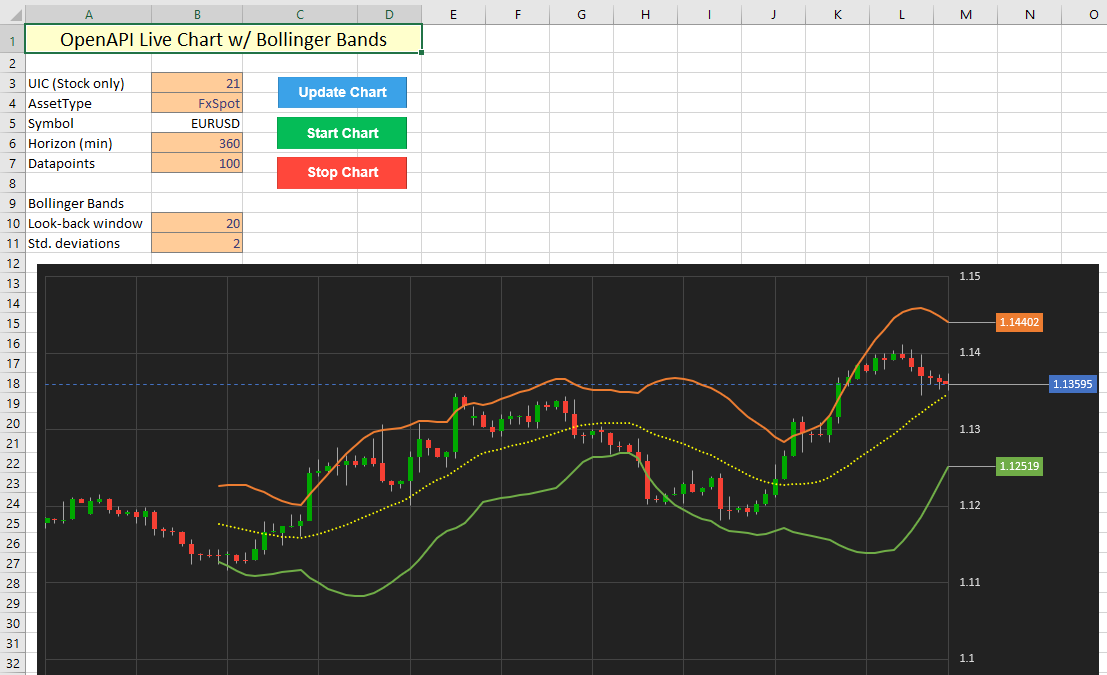Select the OpenAPI Live Chart title cell
Image resolution: width=1107 pixels, height=675 pixels.
coord(223,40)
